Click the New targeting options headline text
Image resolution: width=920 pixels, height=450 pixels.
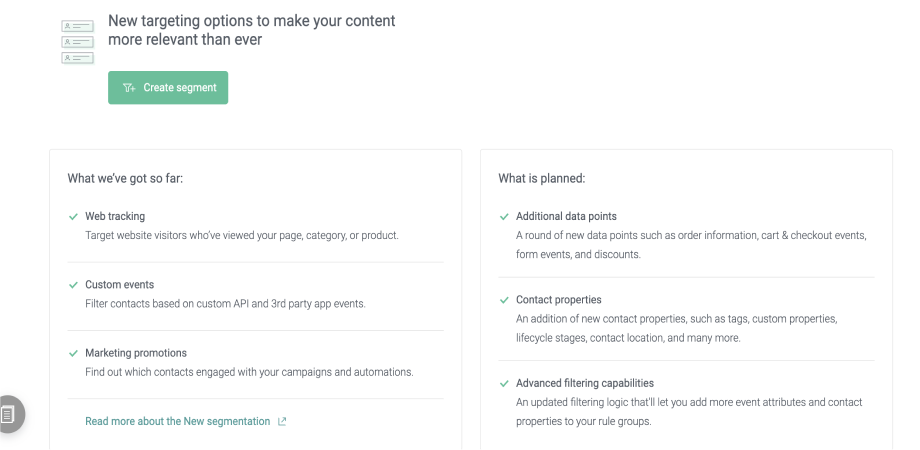tap(251, 30)
